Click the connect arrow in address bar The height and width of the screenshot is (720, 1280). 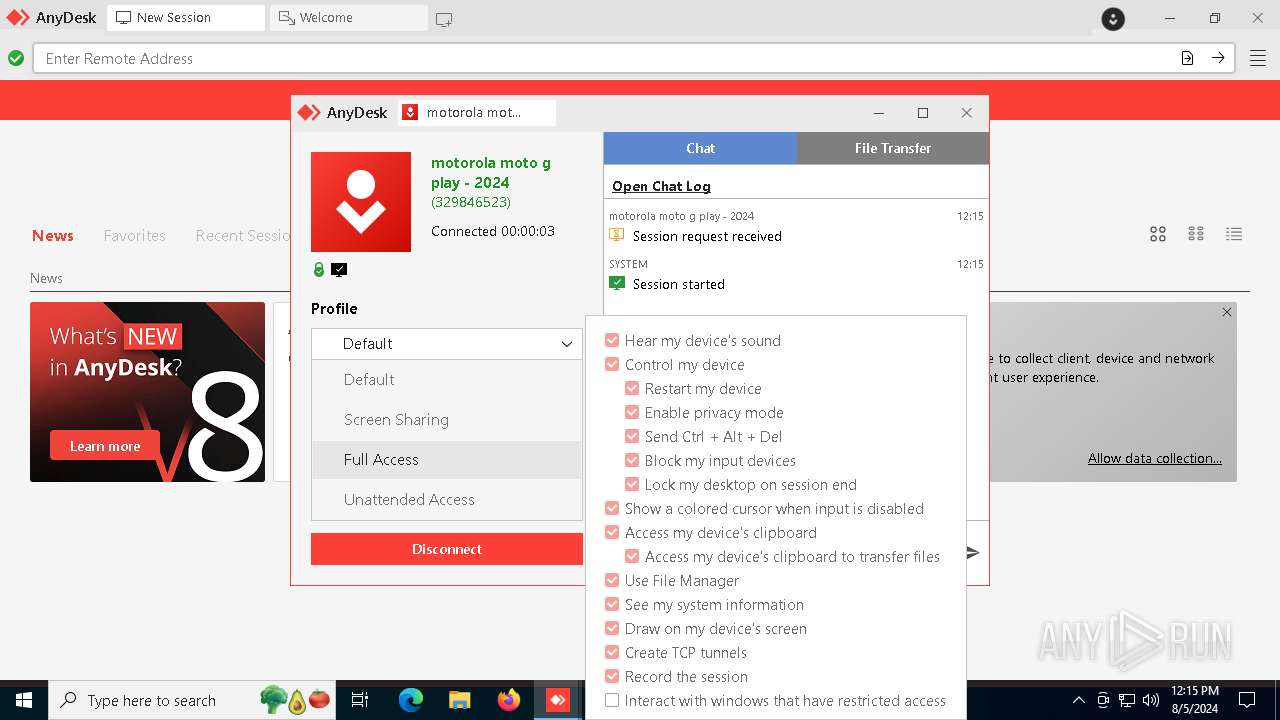(x=1218, y=58)
